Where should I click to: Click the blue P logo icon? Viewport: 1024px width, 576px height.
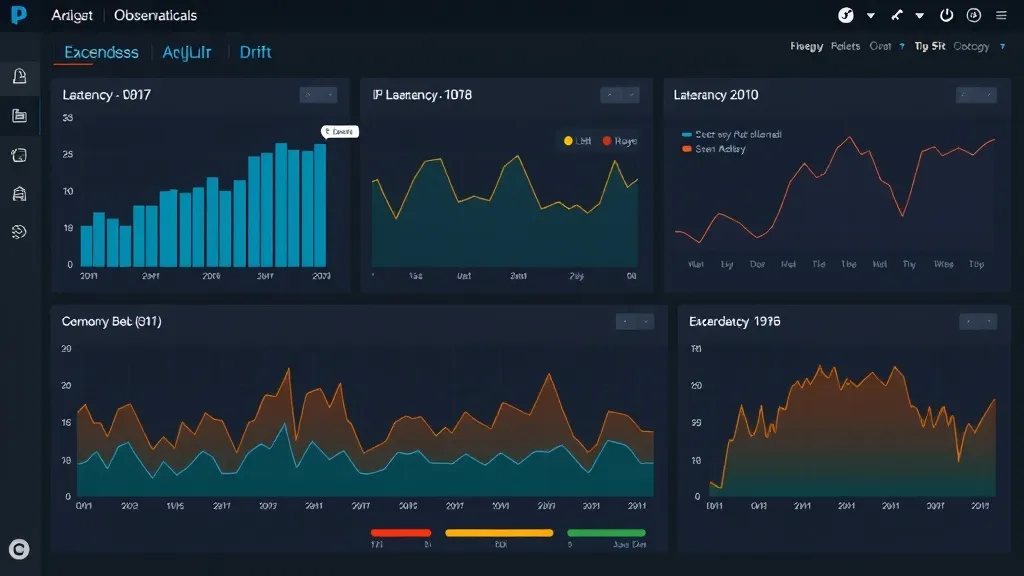[x=19, y=14]
